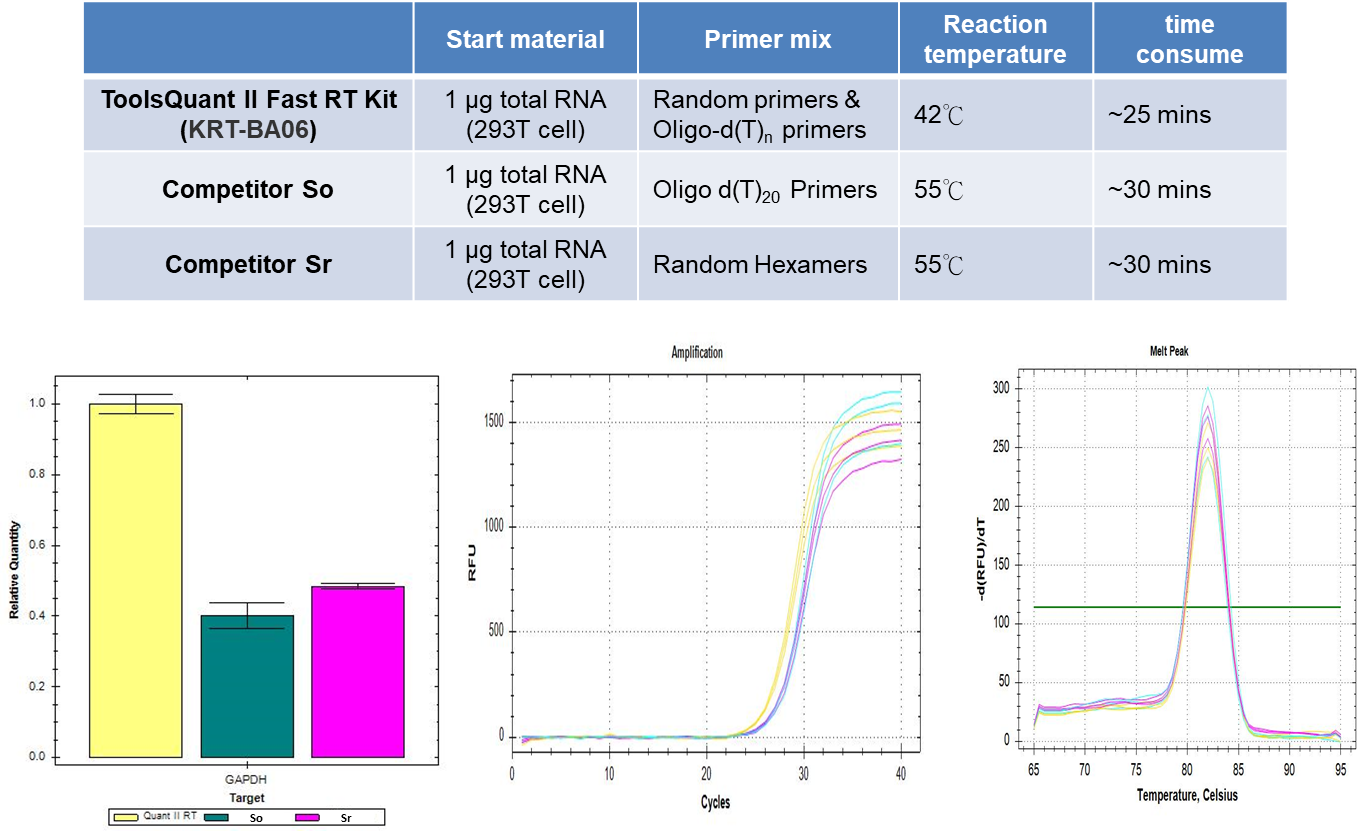Click the 'Amplification' chart title
The image size is (1370, 833).
click(x=697, y=353)
